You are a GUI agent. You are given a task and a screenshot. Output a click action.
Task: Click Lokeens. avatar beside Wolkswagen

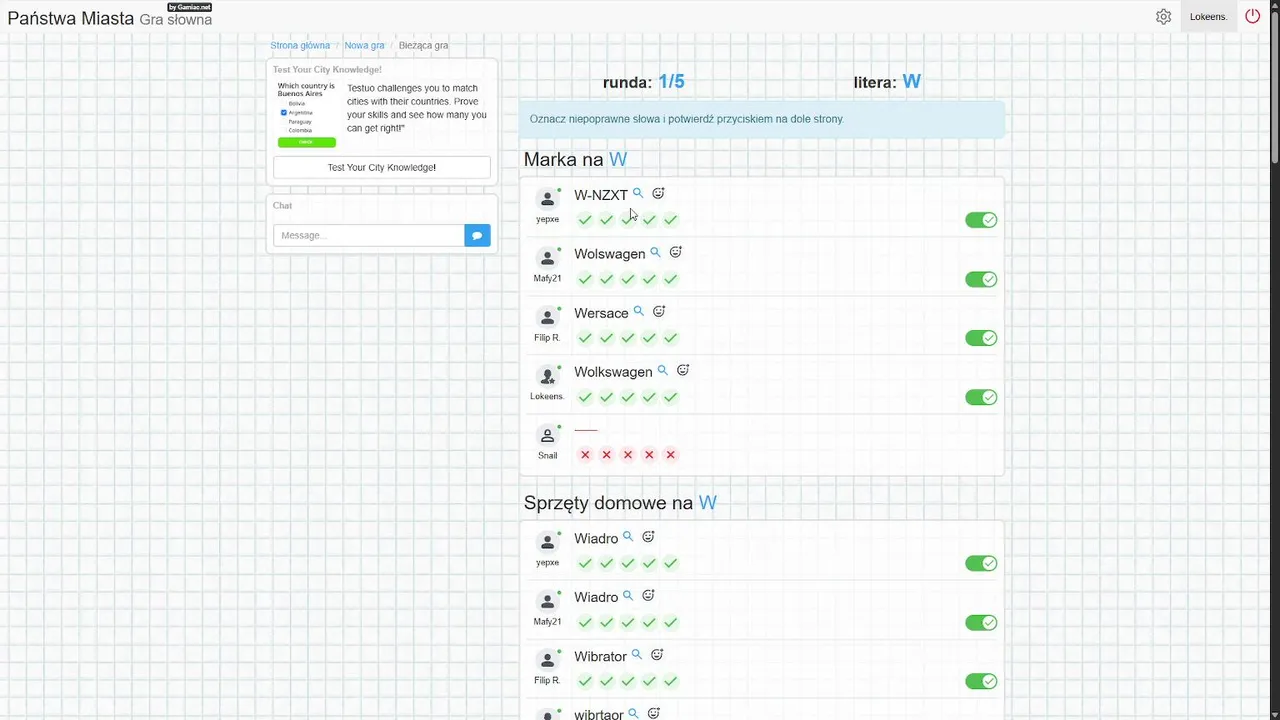[x=547, y=376]
